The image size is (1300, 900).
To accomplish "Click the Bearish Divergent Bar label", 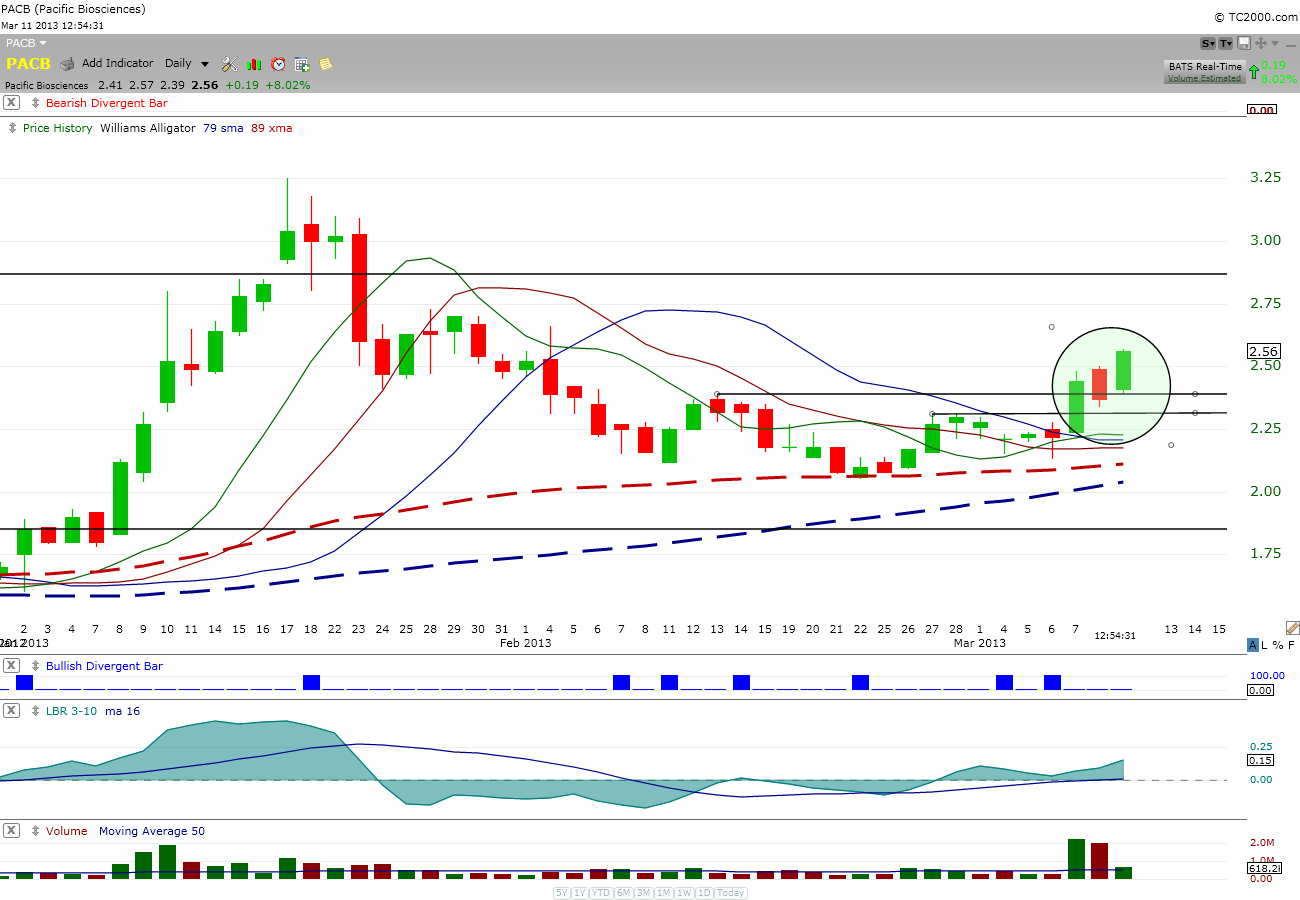I will 107,103.
